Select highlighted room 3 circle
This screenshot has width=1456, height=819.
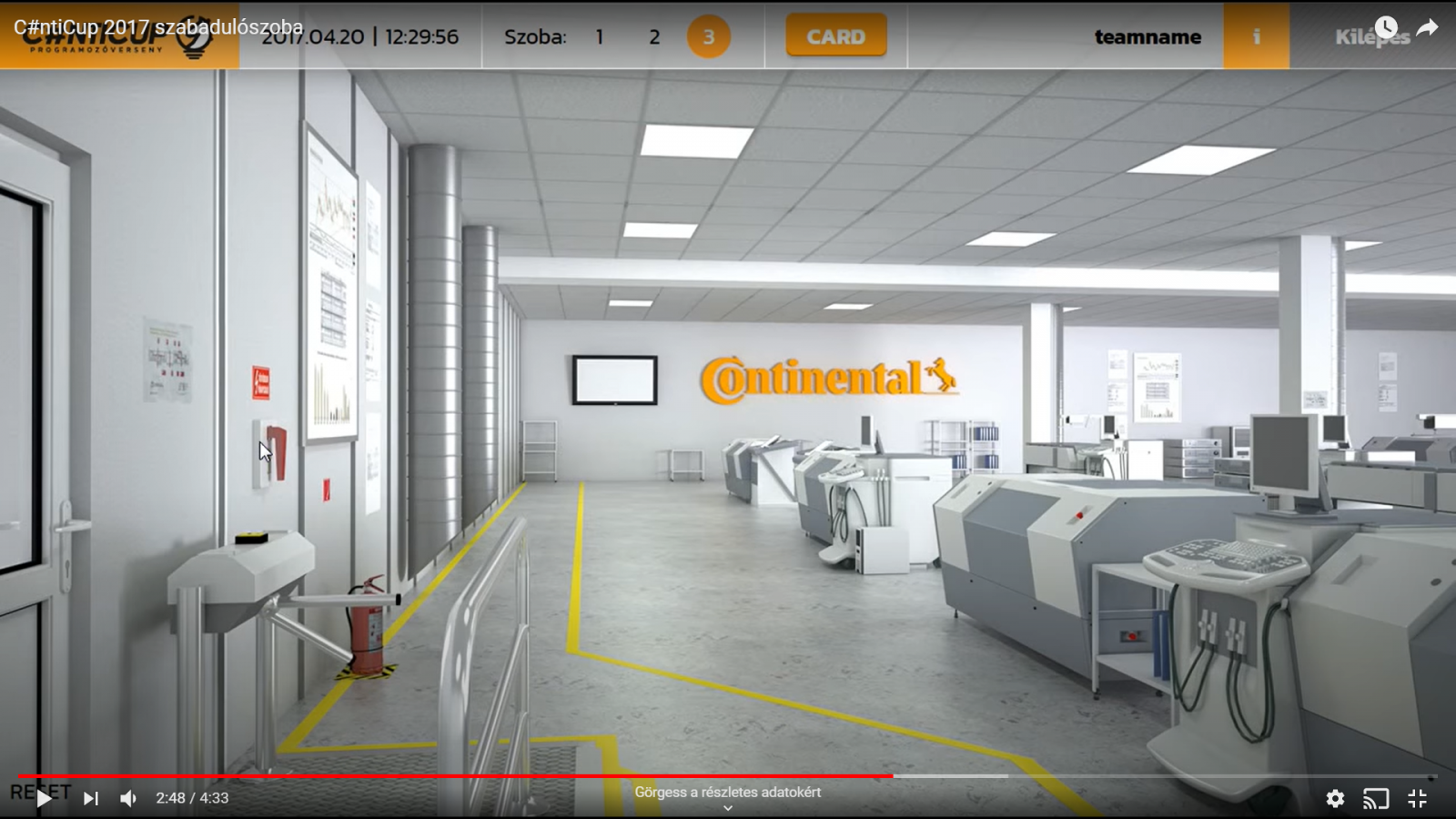click(x=708, y=37)
